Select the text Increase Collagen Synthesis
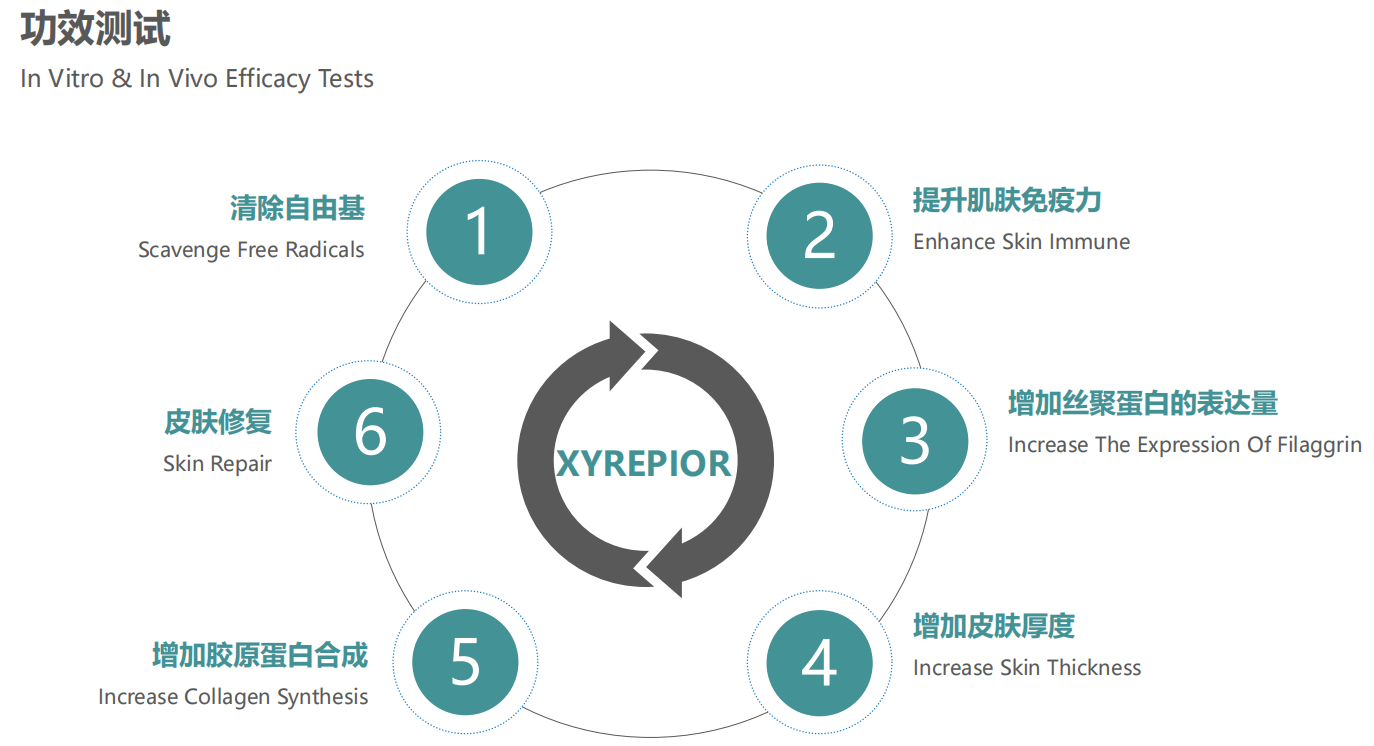The image size is (1374, 746). click(x=233, y=697)
